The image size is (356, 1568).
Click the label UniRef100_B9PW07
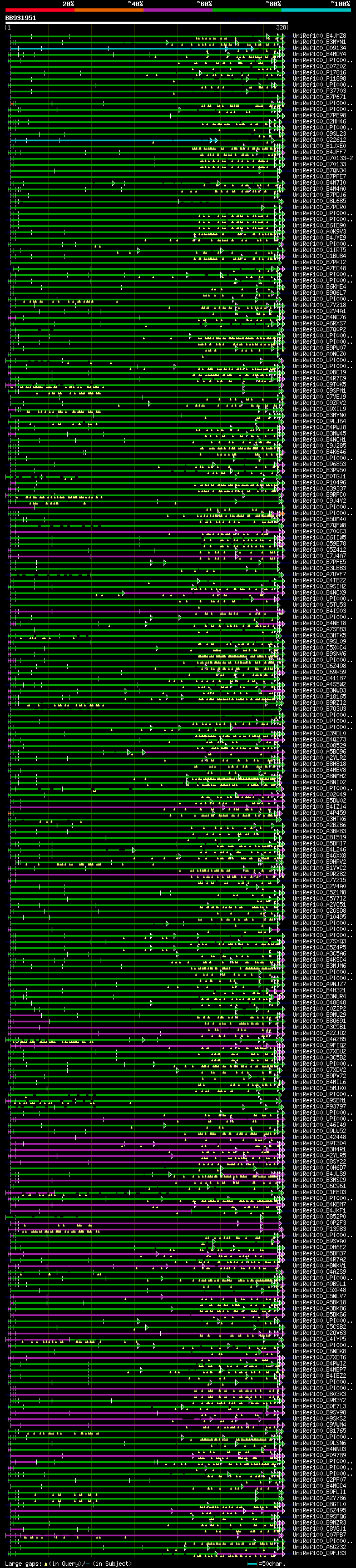(319, 348)
